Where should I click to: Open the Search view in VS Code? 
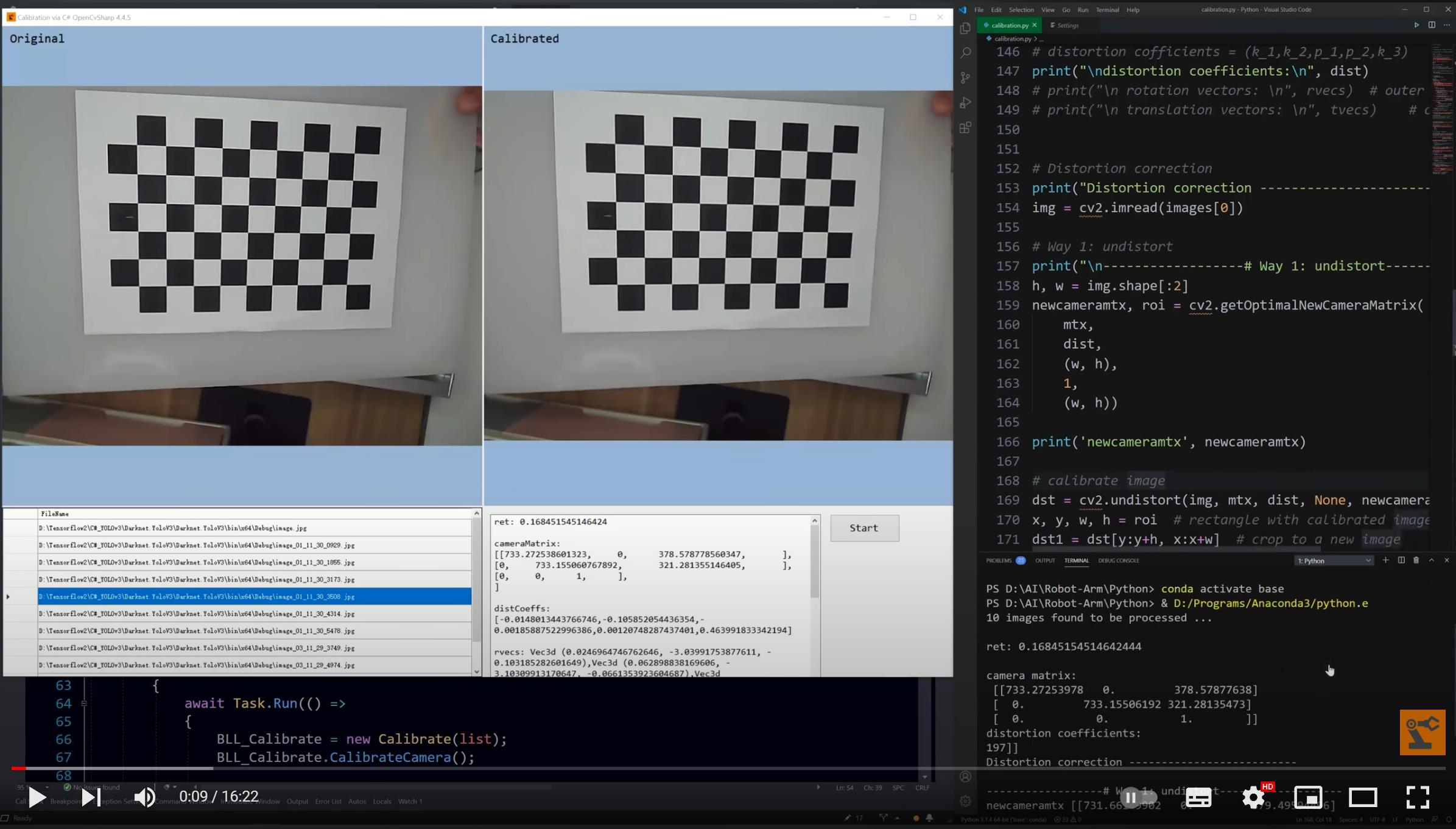point(965,53)
